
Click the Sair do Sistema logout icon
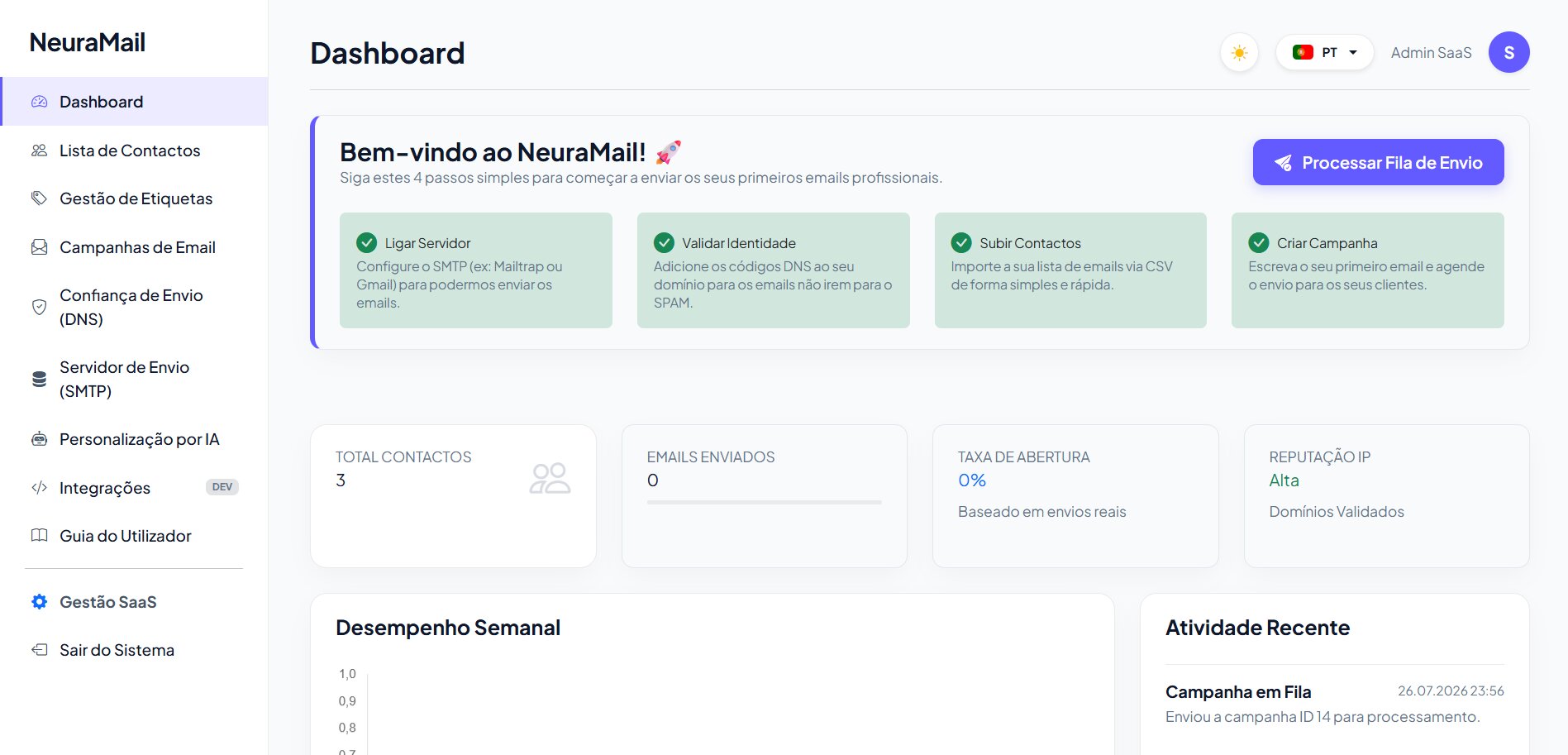39,650
